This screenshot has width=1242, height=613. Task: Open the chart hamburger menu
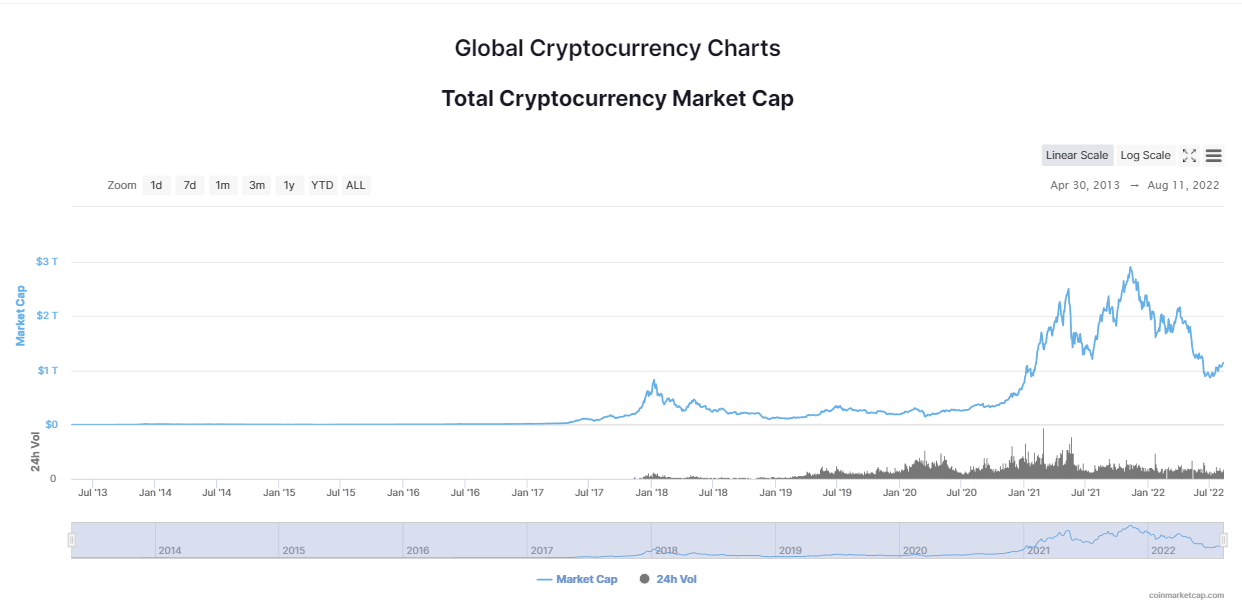pos(1214,155)
